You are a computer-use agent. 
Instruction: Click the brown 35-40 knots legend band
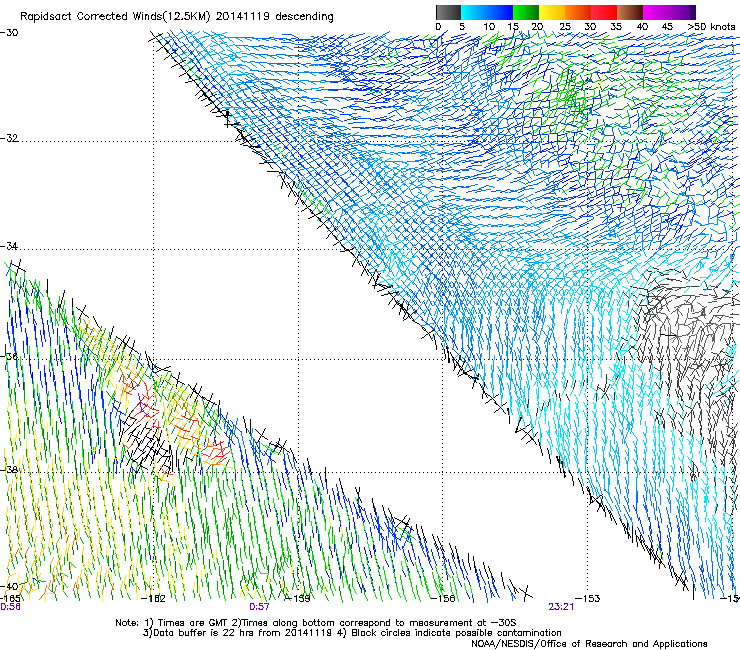click(630, 12)
